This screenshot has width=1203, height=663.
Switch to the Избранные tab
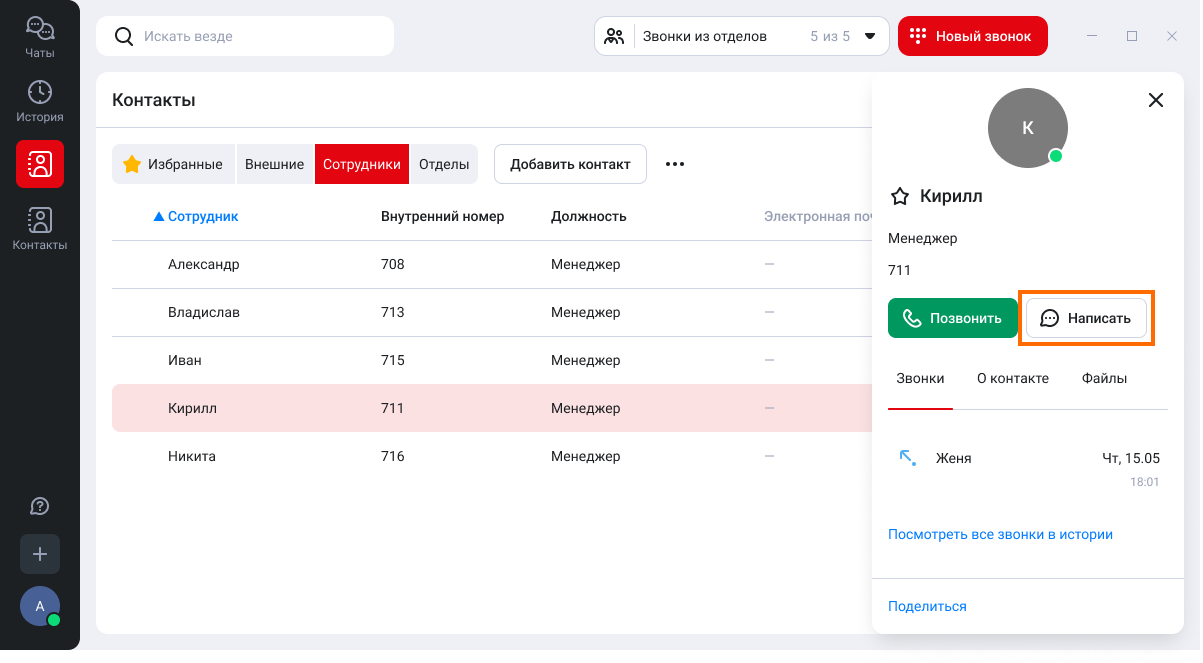(x=173, y=164)
